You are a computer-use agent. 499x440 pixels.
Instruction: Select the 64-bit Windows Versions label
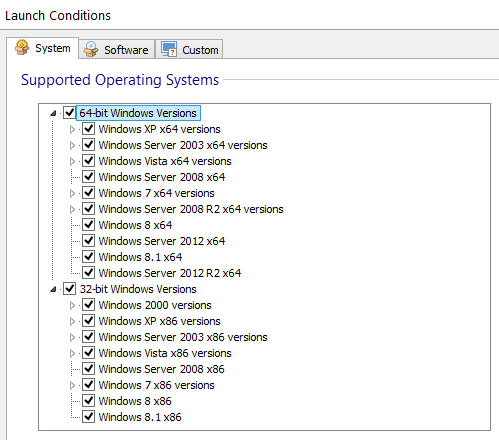(138, 113)
